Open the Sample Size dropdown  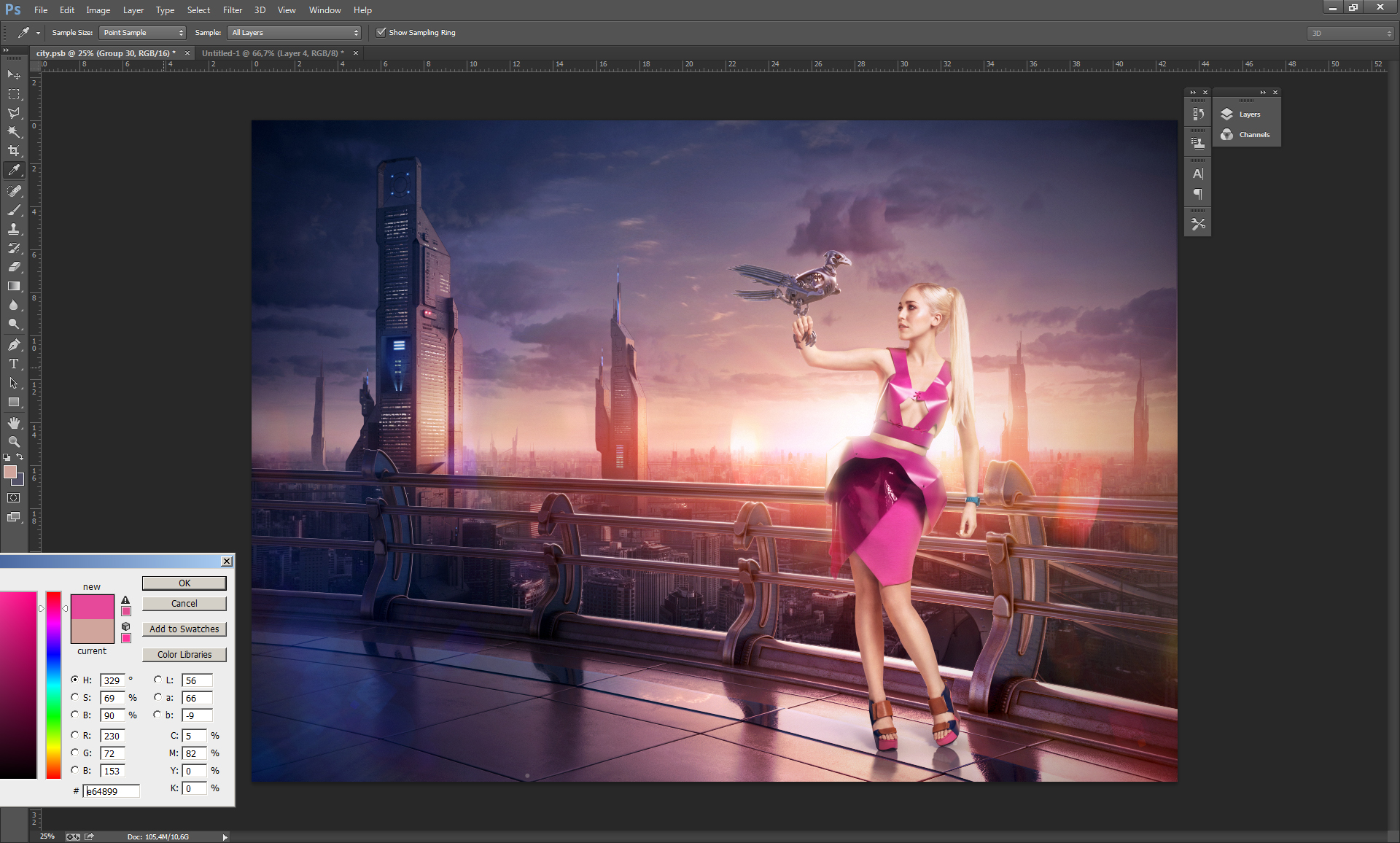point(142,33)
